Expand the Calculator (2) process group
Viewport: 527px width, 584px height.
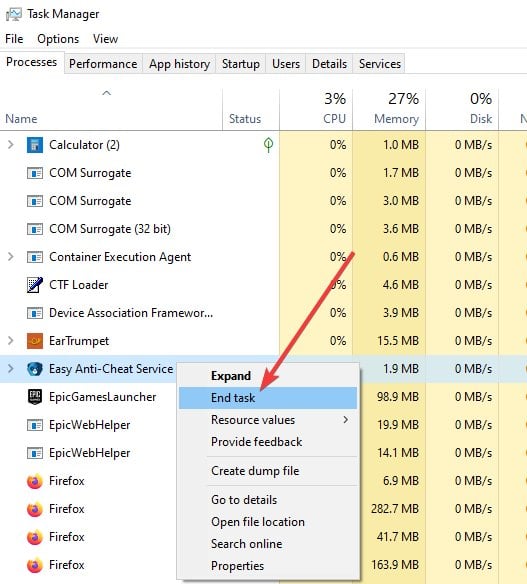point(11,145)
